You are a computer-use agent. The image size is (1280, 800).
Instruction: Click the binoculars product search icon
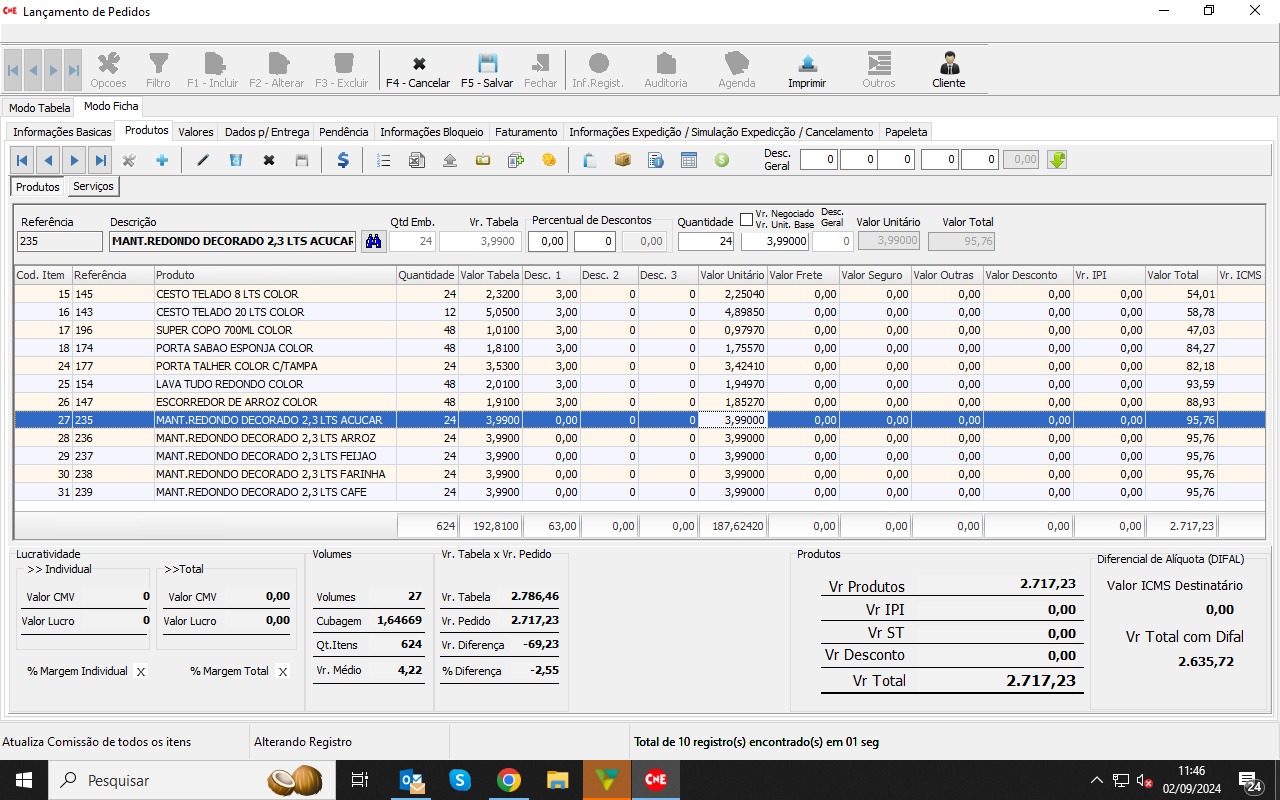tap(373, 241)
